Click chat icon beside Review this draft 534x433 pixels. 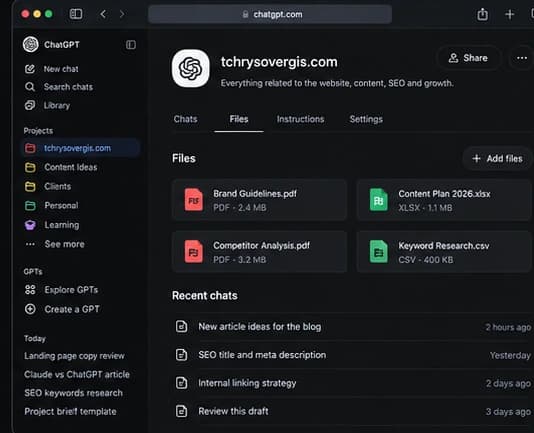(182, 411)
